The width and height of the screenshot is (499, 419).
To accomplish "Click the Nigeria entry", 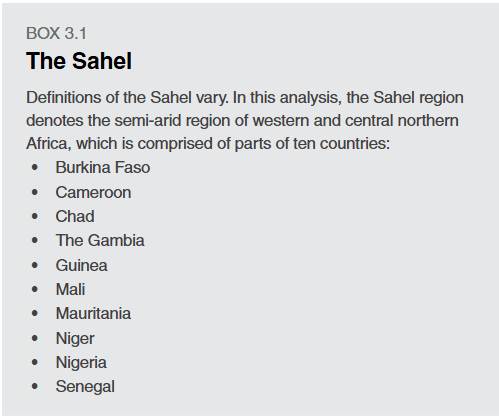I will tap(81, 363).
